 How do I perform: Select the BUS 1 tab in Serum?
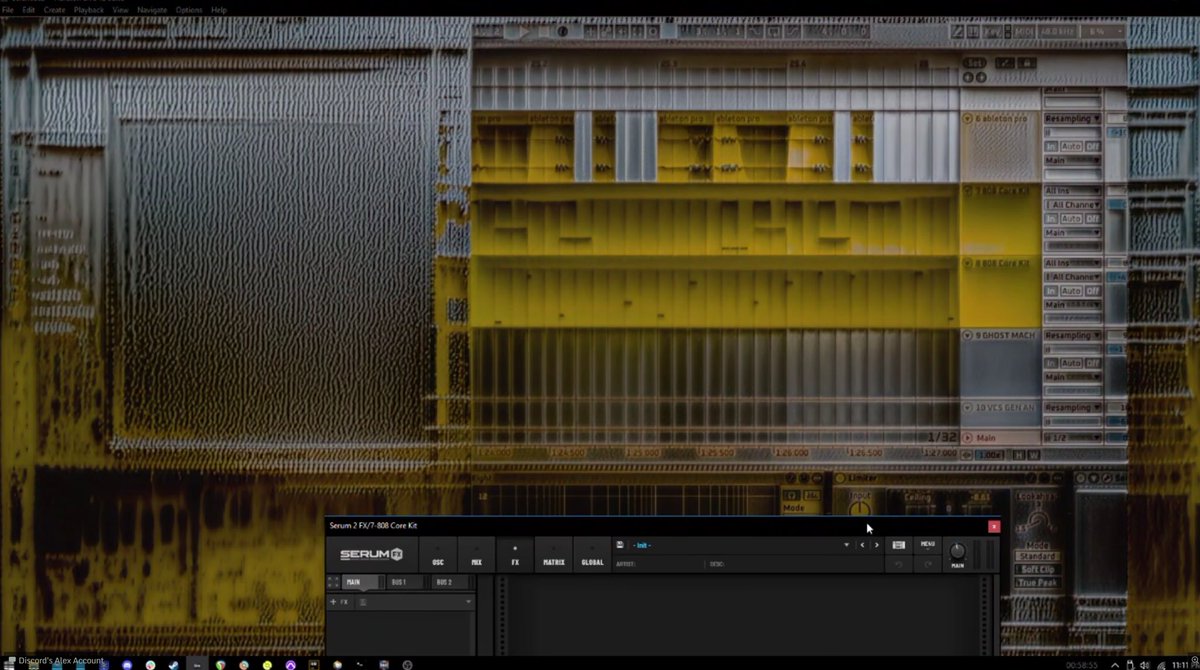407,582
